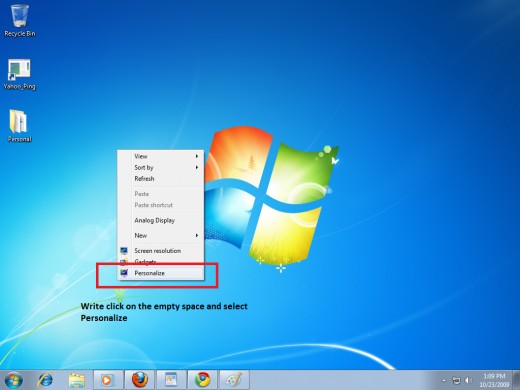Select the Recycle Bin desktop icon
Viewport: 520px width, 390px height.
[x=20, y=21]
